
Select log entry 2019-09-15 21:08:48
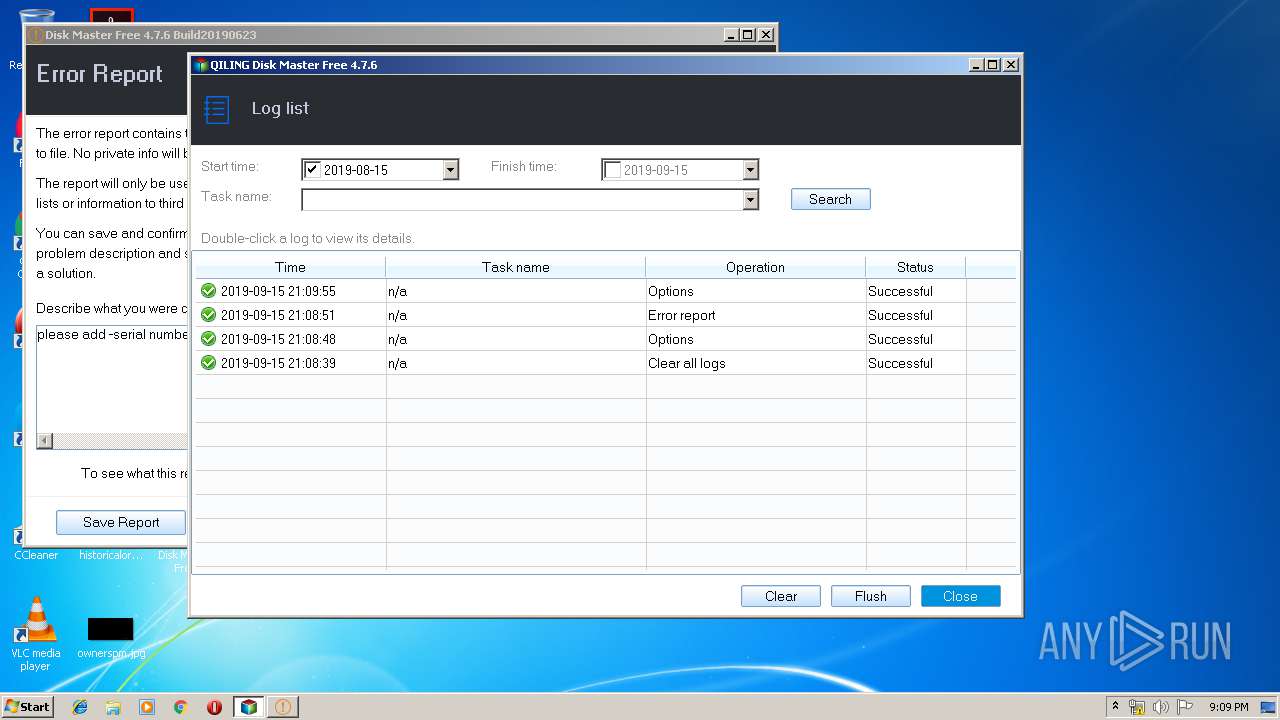point(606,339)
